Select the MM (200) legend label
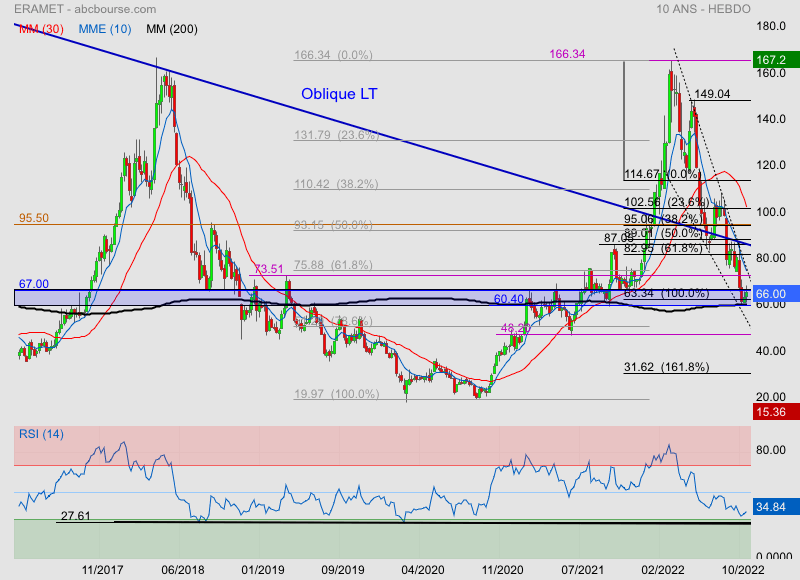Screen dimensions: 800x580 [x=171, y=29]
